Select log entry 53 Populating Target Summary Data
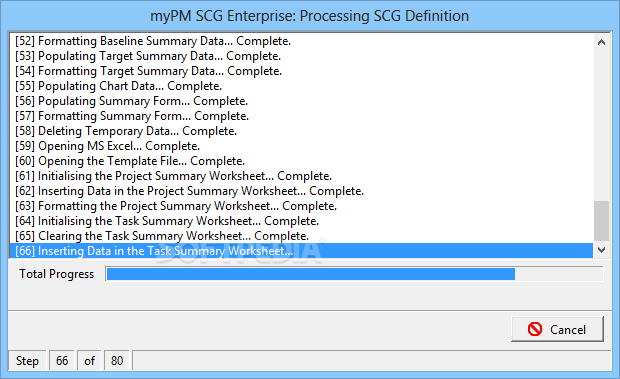This screenshot has width=620, height=379. pyautogui.click(x=301, y=56)
